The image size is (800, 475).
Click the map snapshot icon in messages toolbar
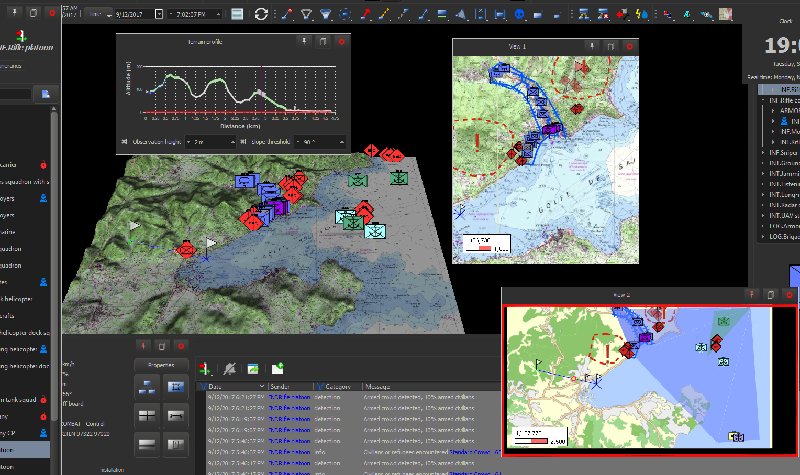click(253, 368)
